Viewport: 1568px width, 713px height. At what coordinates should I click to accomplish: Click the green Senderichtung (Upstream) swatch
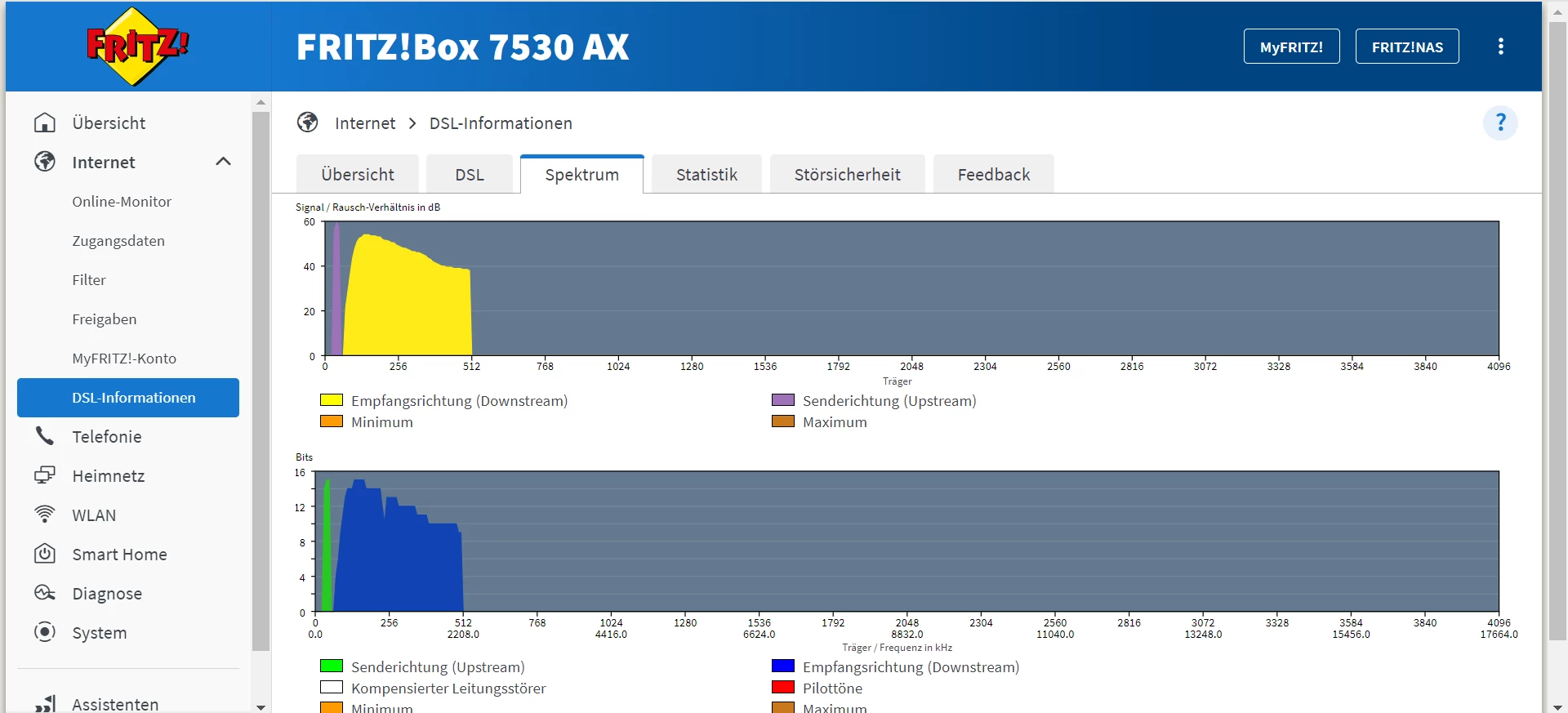pyautogui.click(x=332, y=666)
